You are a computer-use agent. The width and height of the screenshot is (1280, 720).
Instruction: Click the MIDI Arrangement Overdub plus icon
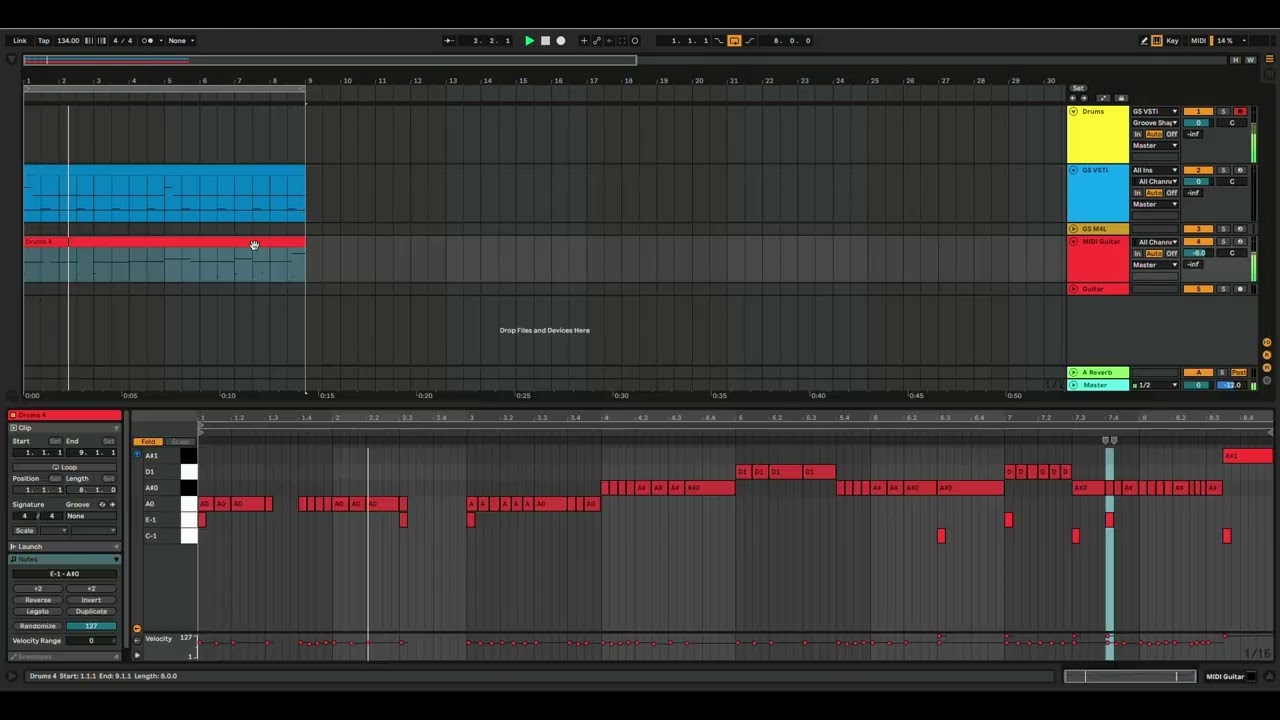(x=584, y=41)
